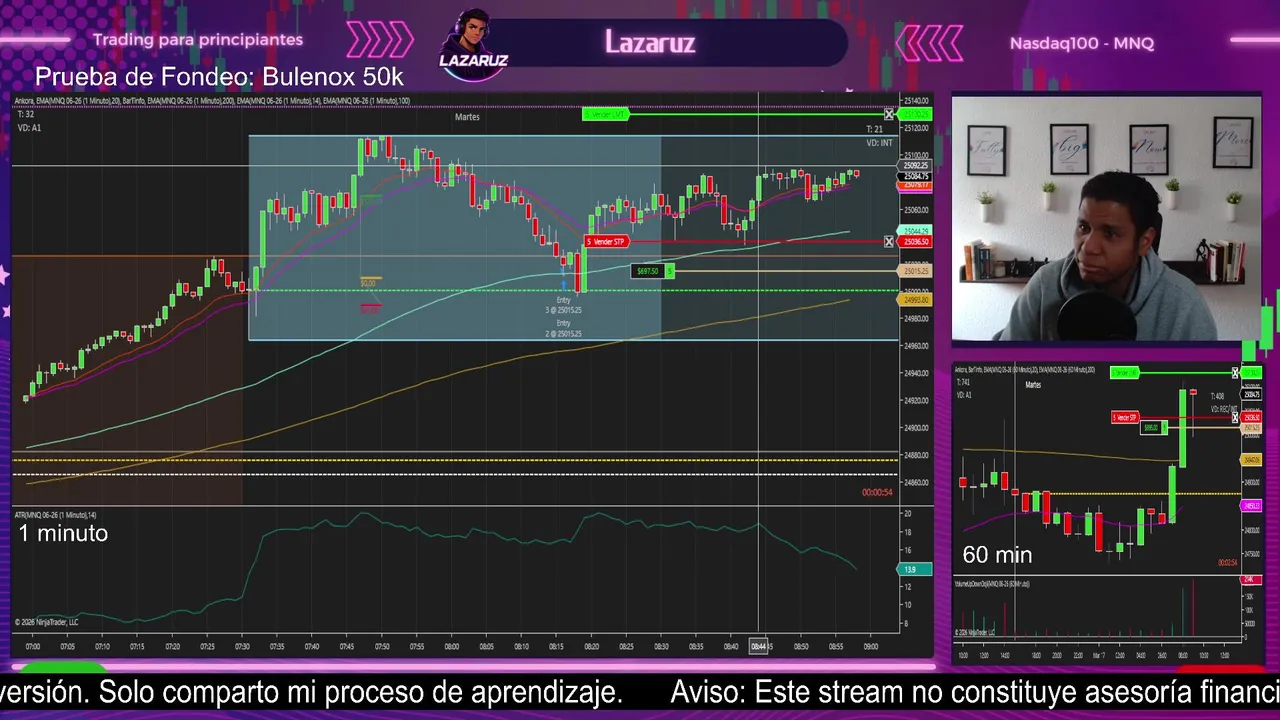Viewport: 1280px width, 720px height.
Task: Click the webcam video feed
Action: pos(1106,219)
